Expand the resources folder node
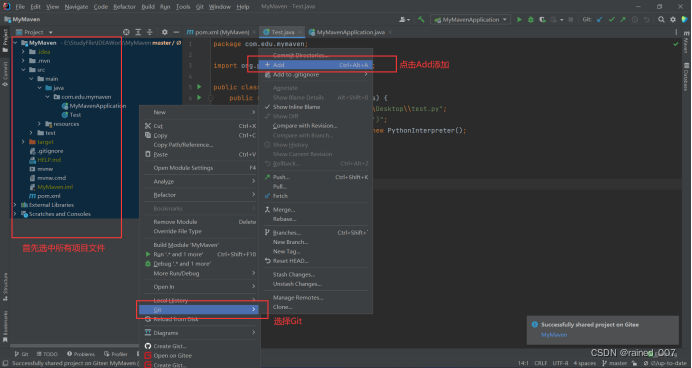Image resolution: width=692 pixels, height=368 pixels. [x=39, y=124]
